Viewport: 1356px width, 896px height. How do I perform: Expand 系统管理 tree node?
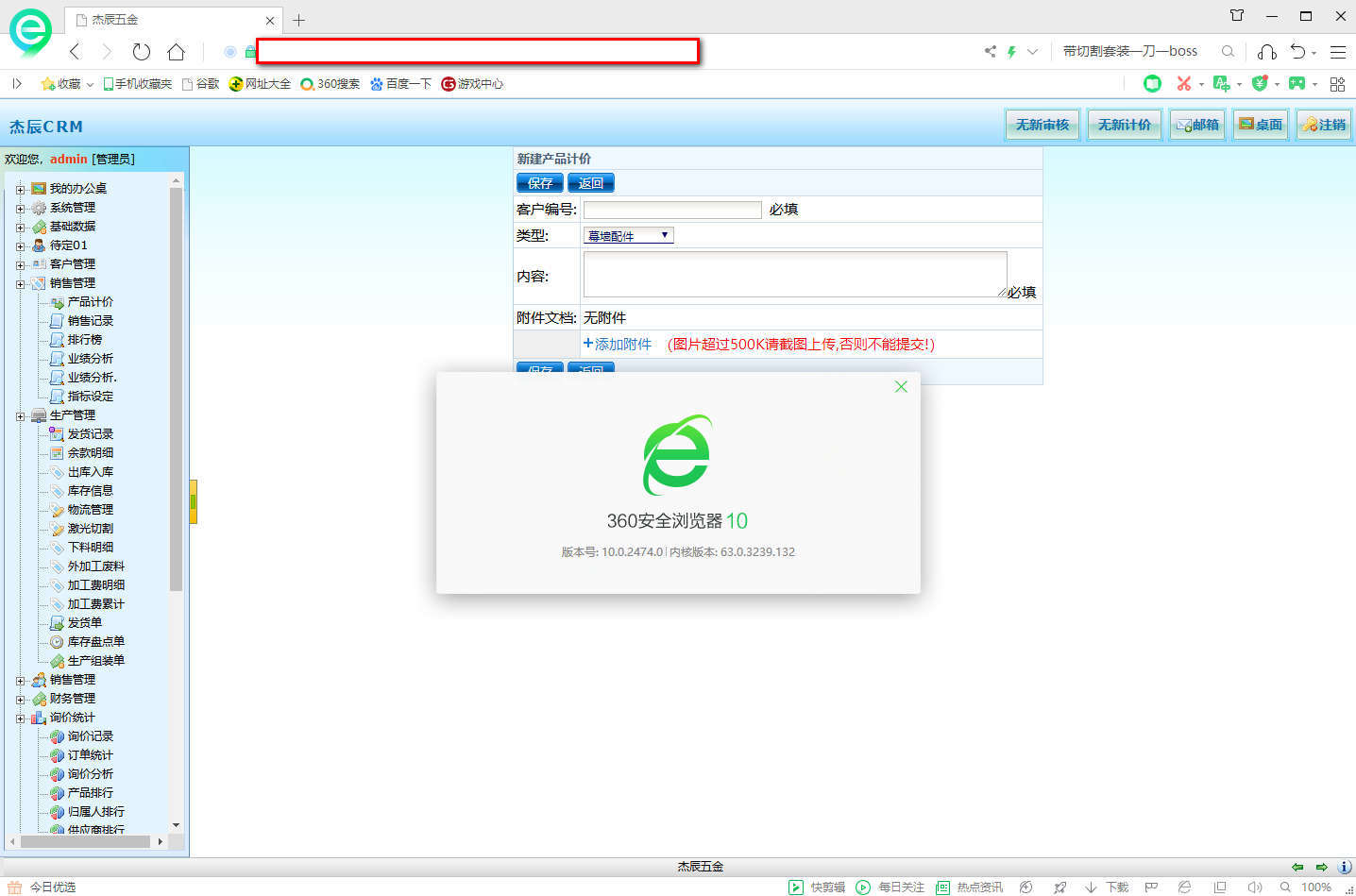tap(20, 208)
